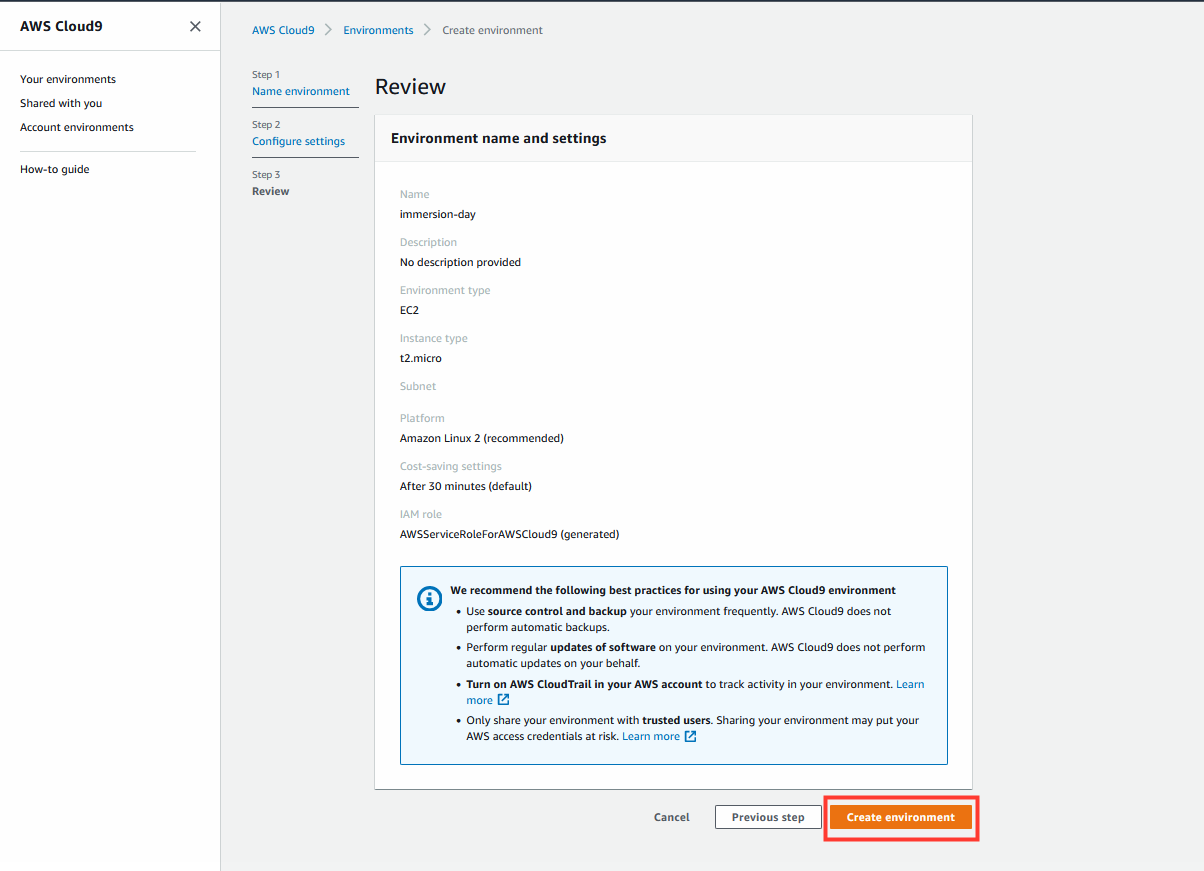Select the source control and backup bullet
The image size is (1204, 871).
679,618
